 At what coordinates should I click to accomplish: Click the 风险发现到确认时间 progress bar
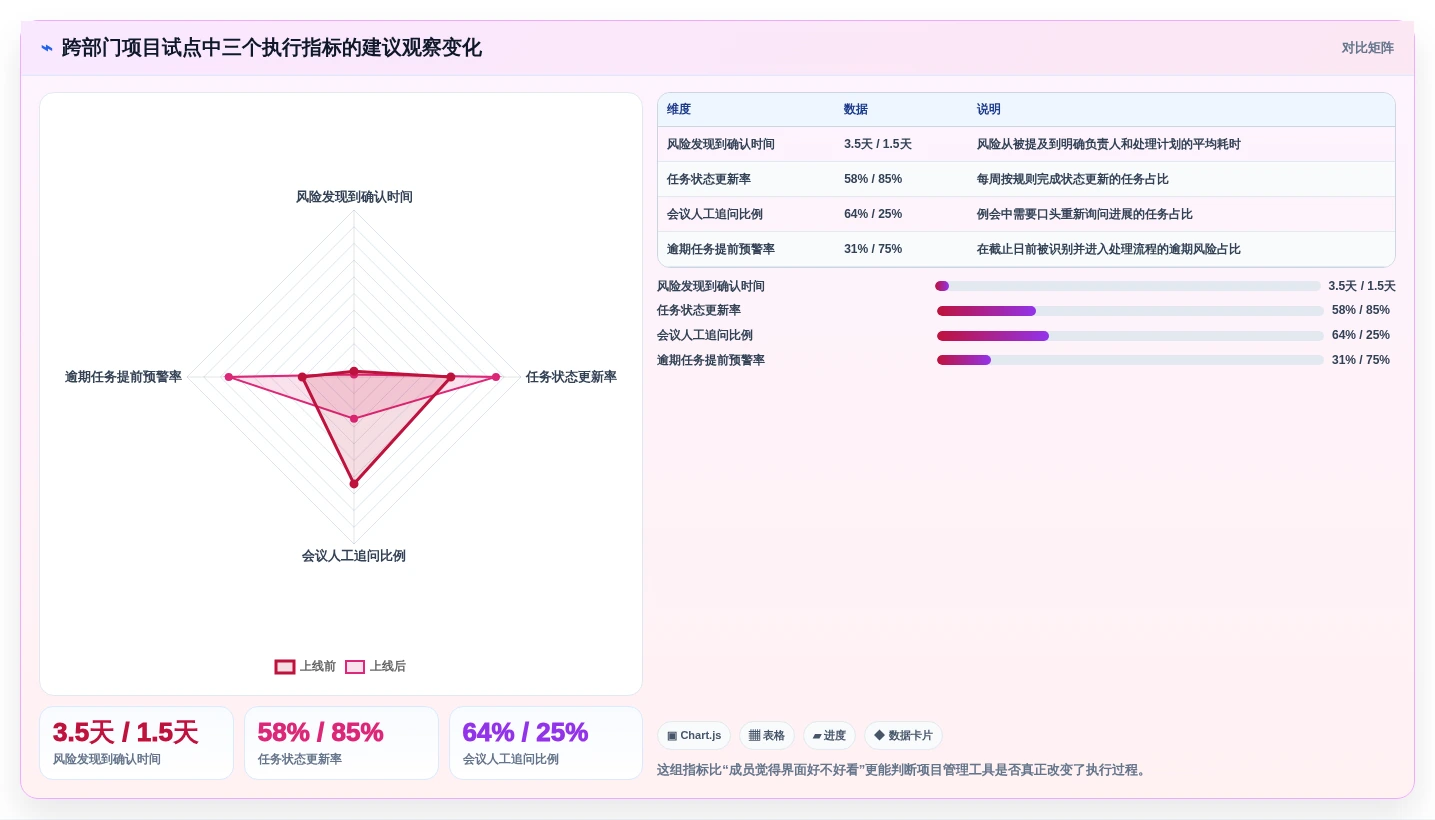click(1128, 286)
